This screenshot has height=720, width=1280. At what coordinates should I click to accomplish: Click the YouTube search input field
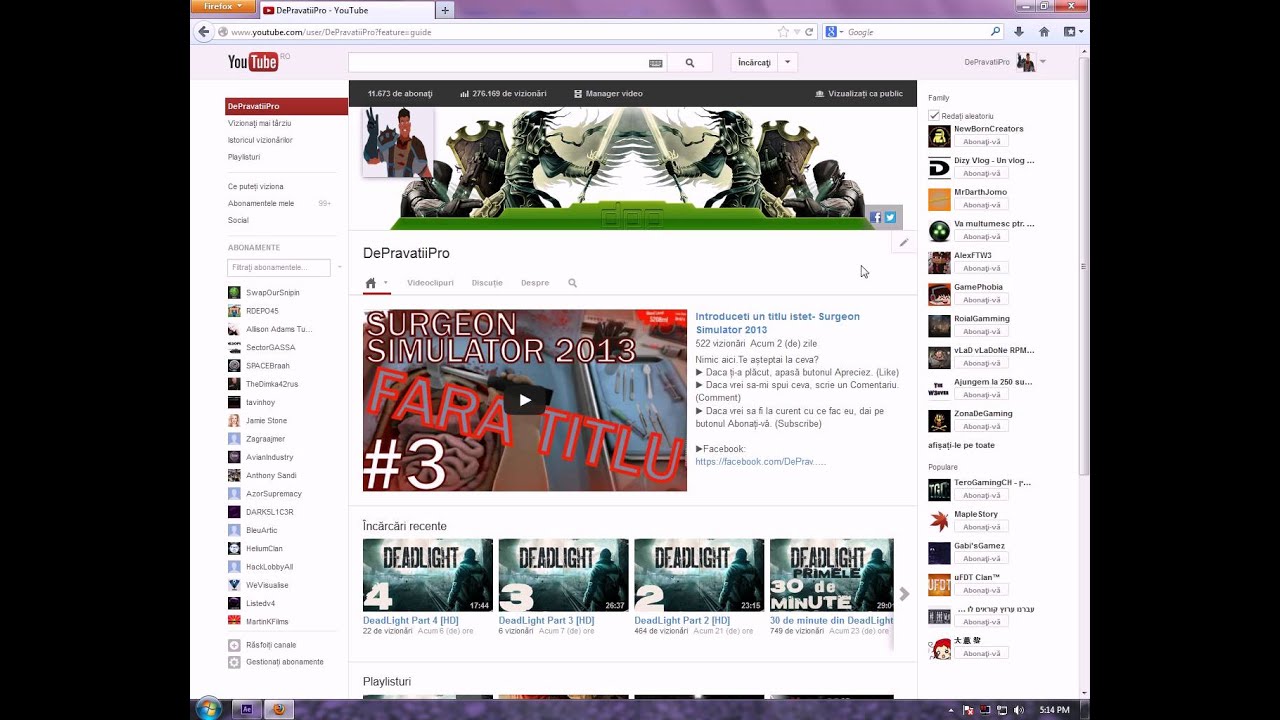click(497, 62)
